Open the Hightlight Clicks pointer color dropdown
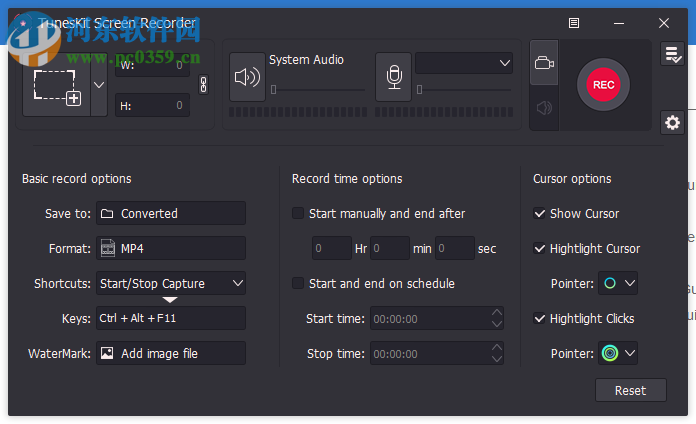The image size is (696, 424). 618,353
